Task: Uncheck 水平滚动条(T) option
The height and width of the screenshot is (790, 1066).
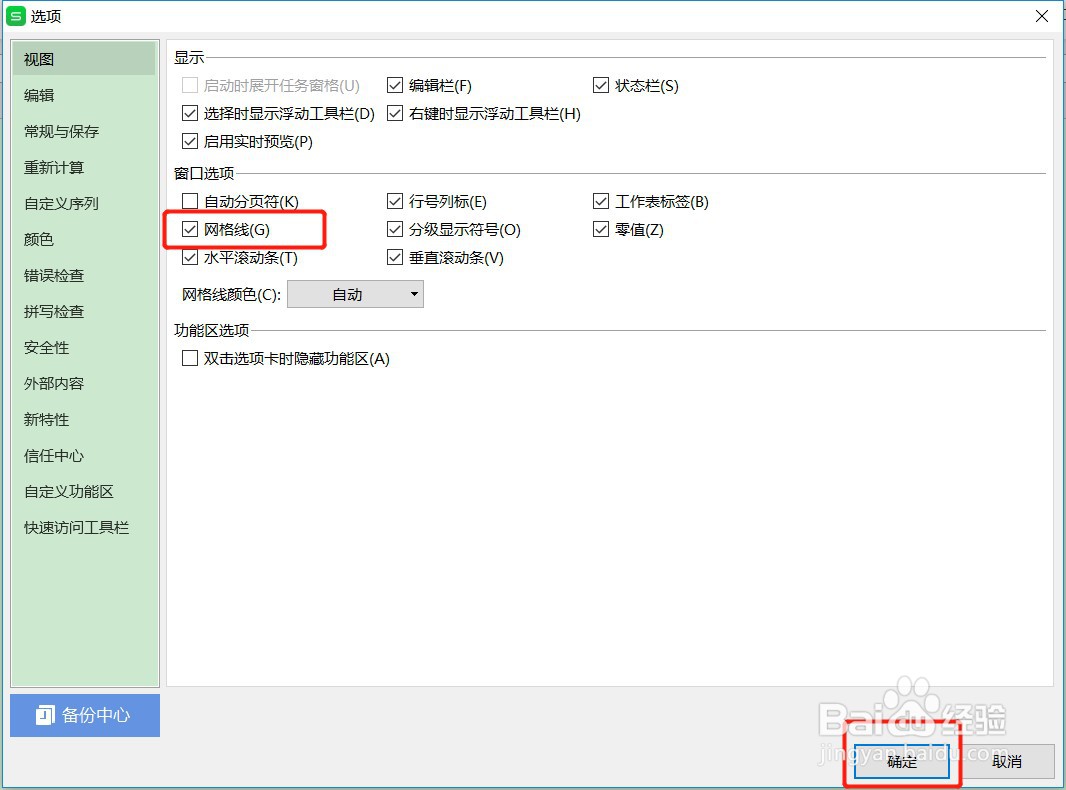Action: [190, 257]
